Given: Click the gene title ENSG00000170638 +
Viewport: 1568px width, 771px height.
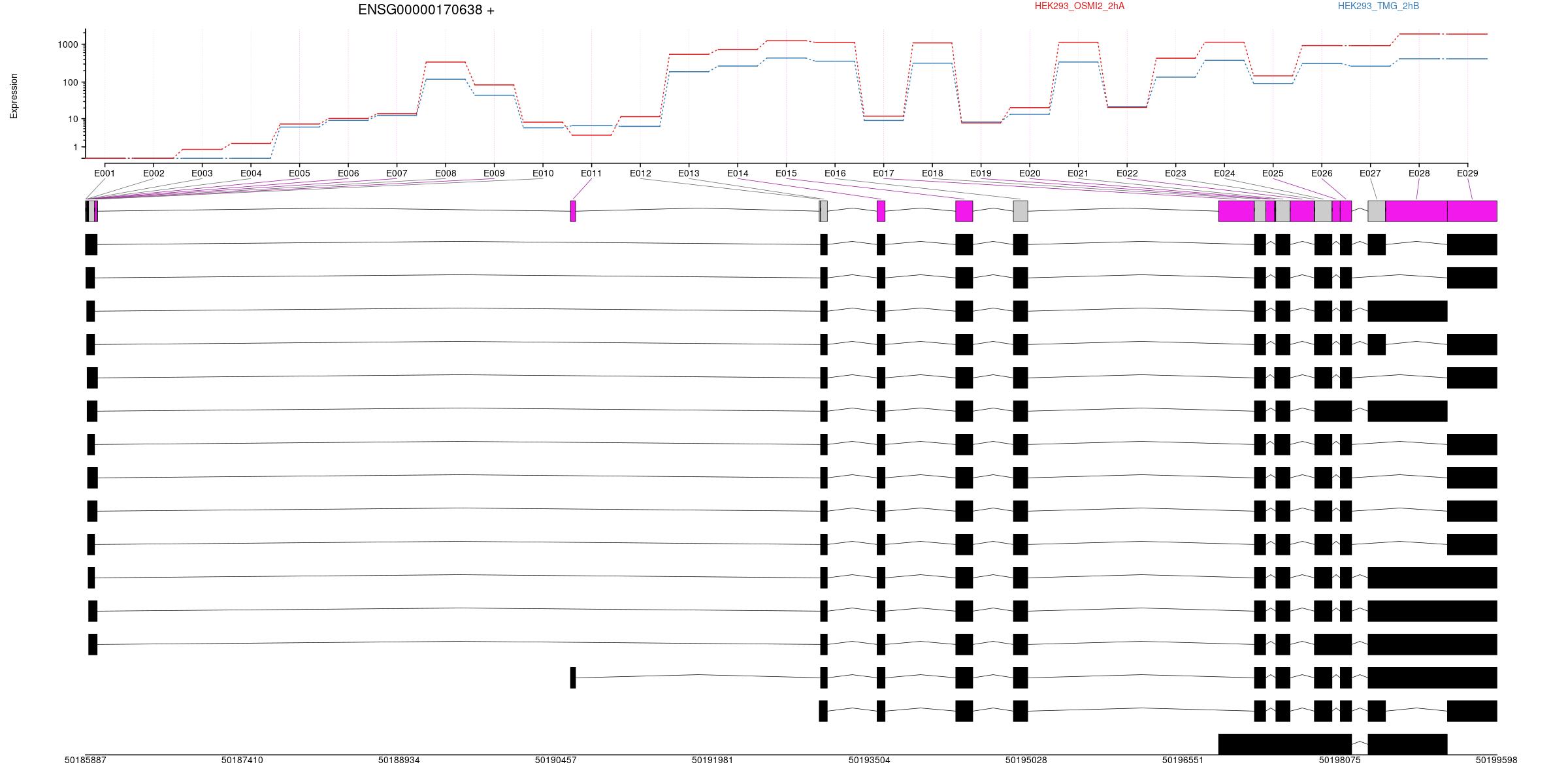Looking at the screenshot, I should pyautogui.click(x=426, y=10).
